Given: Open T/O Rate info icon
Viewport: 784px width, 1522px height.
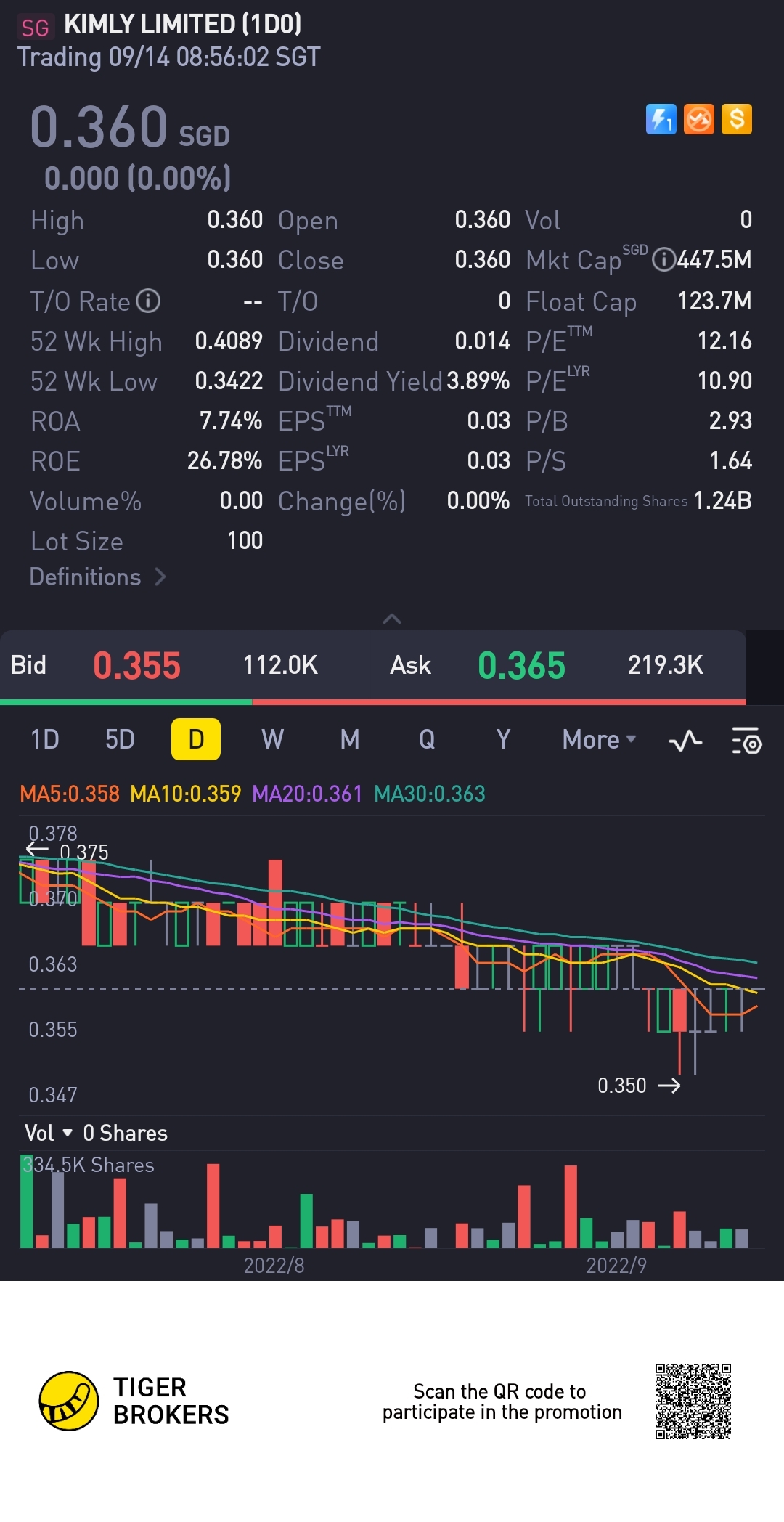Looking at the screenshot, I should click(x=148, y=301).
